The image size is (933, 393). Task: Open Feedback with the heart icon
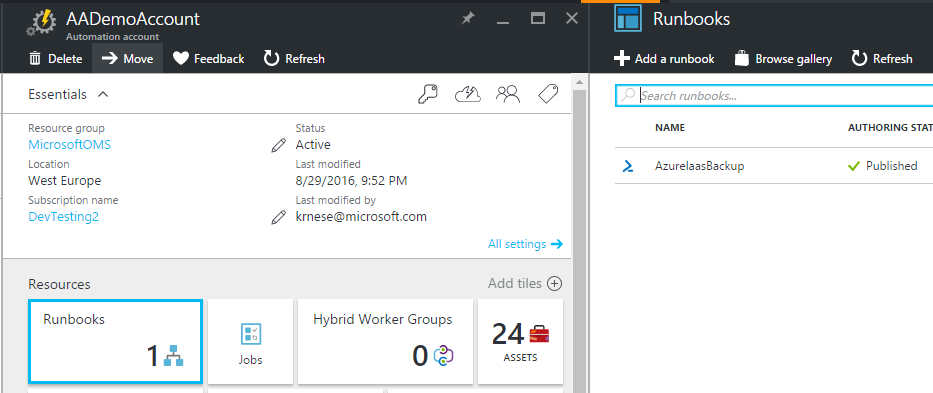pyautogui.click(x=208, y=59)
